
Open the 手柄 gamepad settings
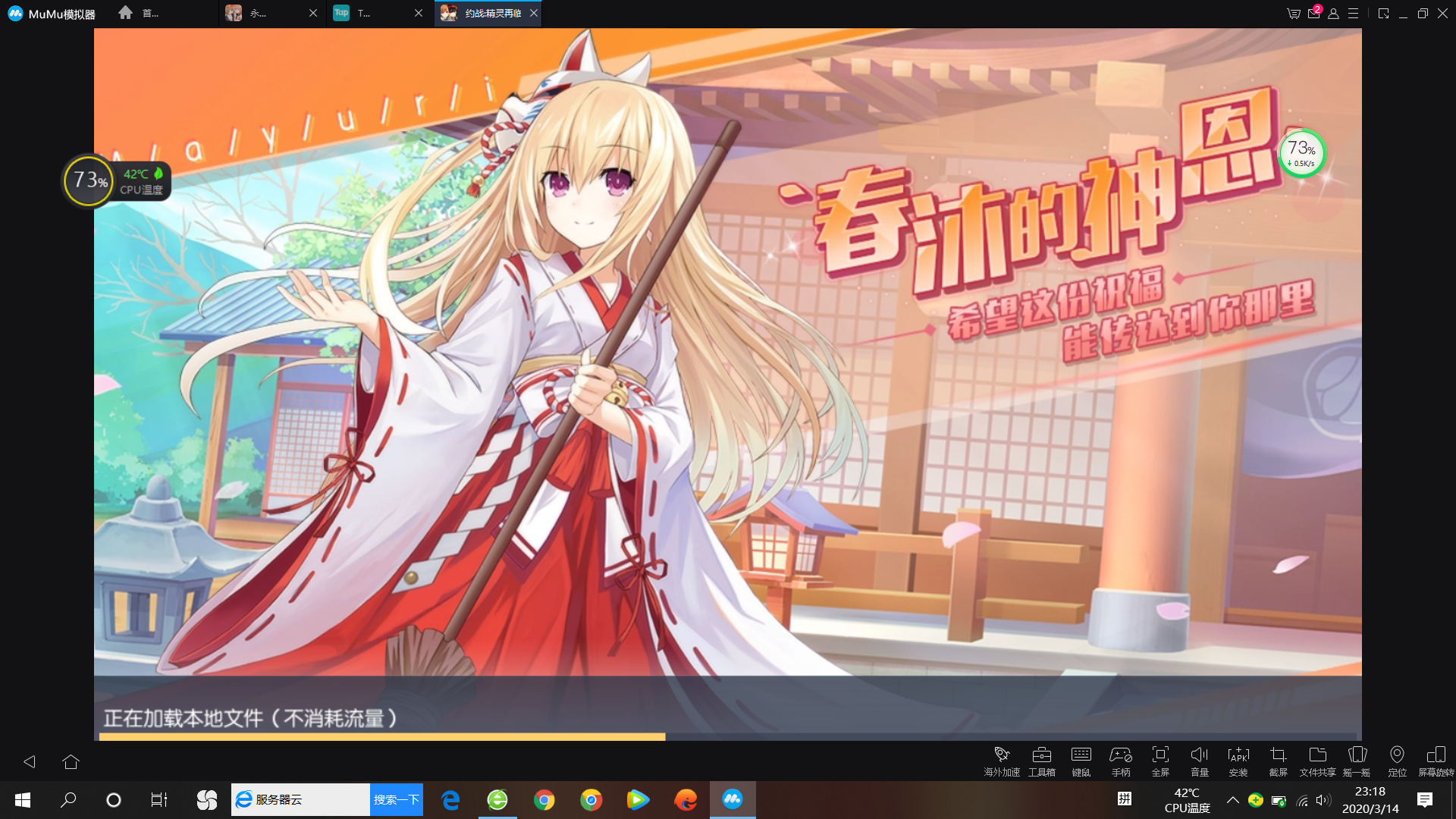pyautogui.click(x=1121, y=761)
